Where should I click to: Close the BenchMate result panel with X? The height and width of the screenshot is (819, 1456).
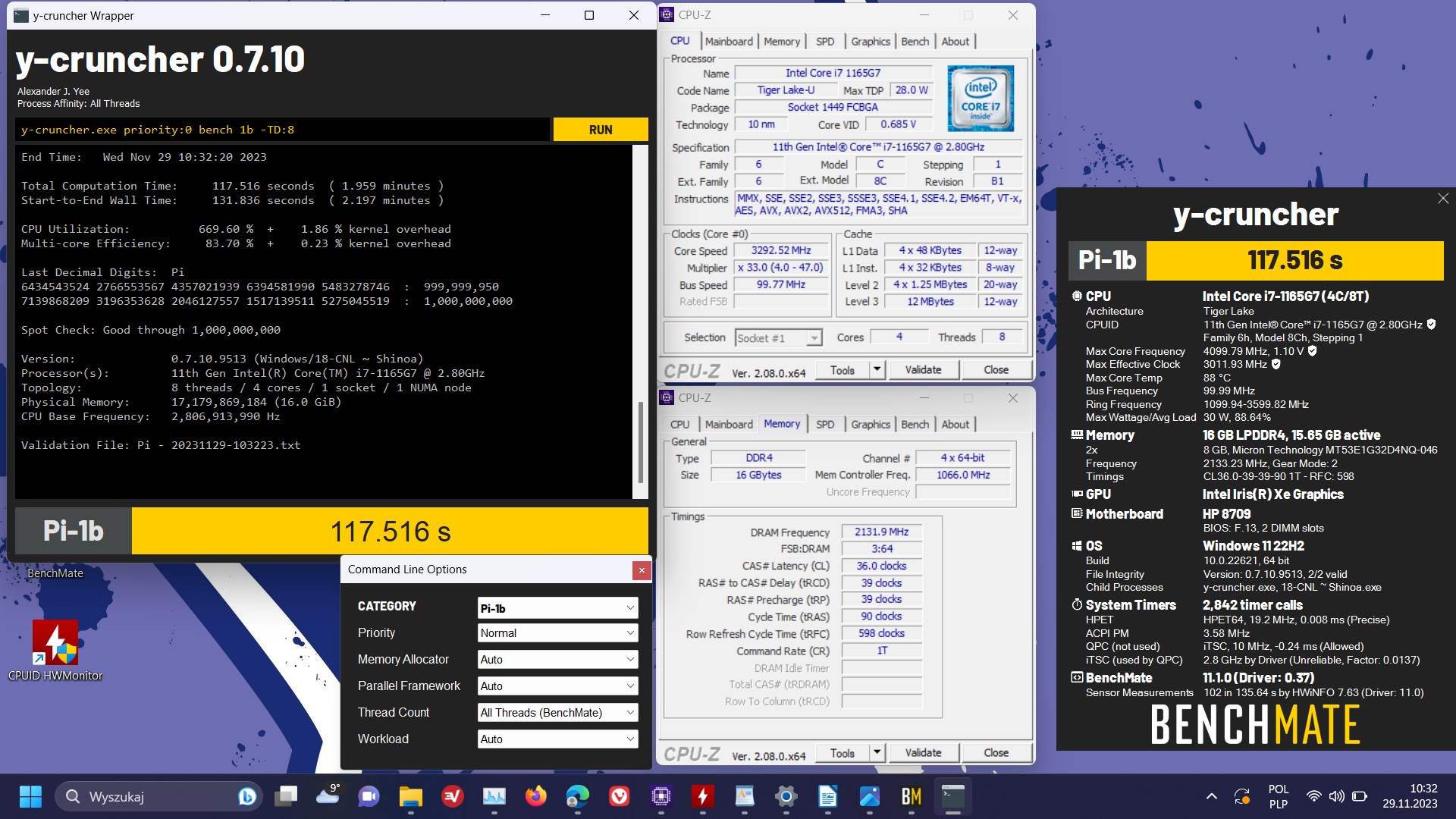[x=1442, y=199]
